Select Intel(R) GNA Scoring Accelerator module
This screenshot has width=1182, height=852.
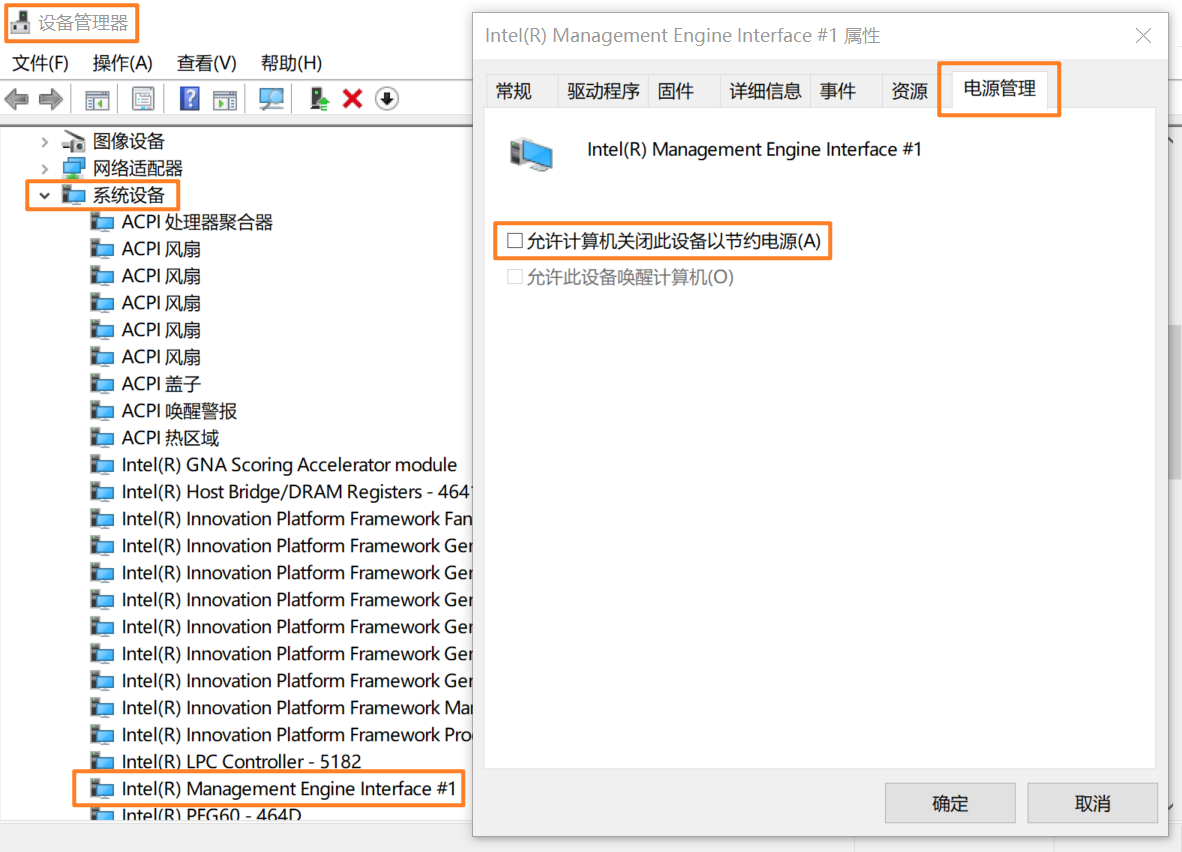coord(289,465)
